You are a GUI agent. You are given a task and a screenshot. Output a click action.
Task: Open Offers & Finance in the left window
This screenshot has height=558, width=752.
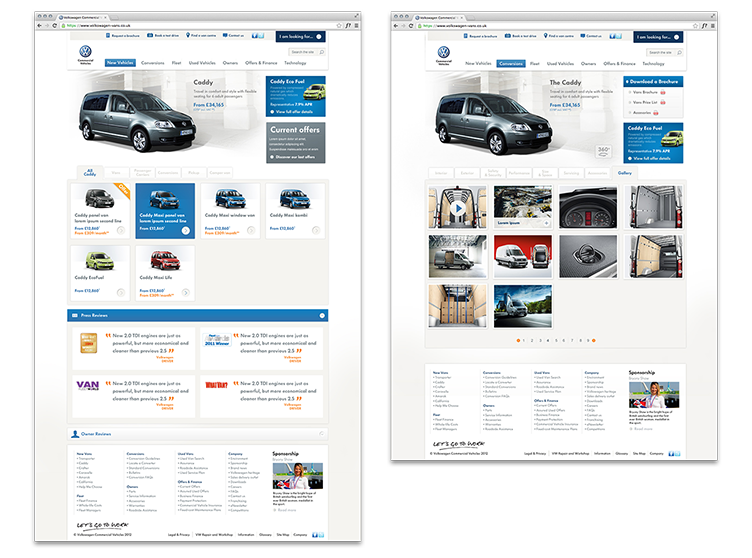pos(261,63)
